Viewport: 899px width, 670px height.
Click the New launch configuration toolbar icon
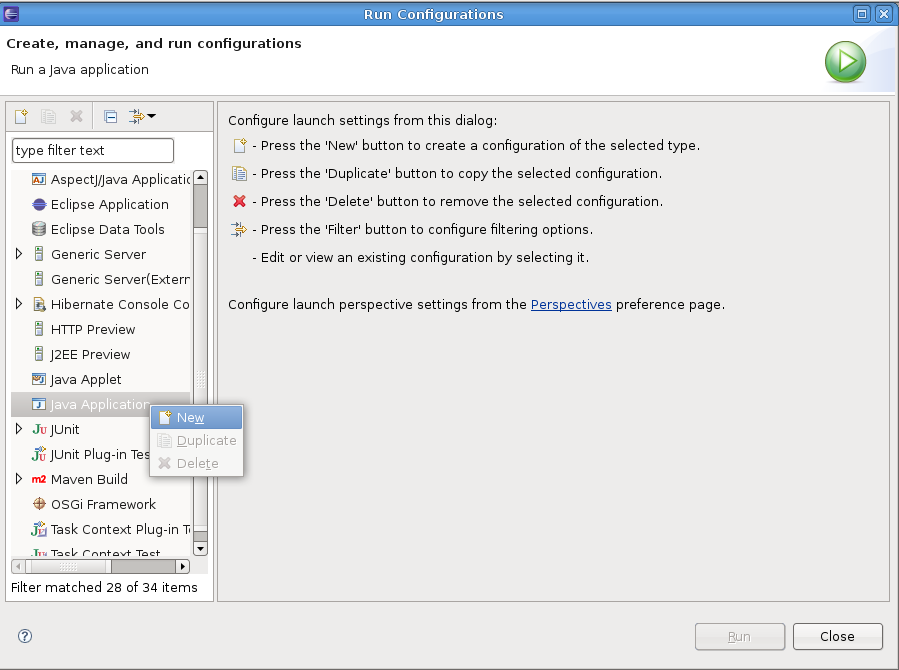[21, 116]
